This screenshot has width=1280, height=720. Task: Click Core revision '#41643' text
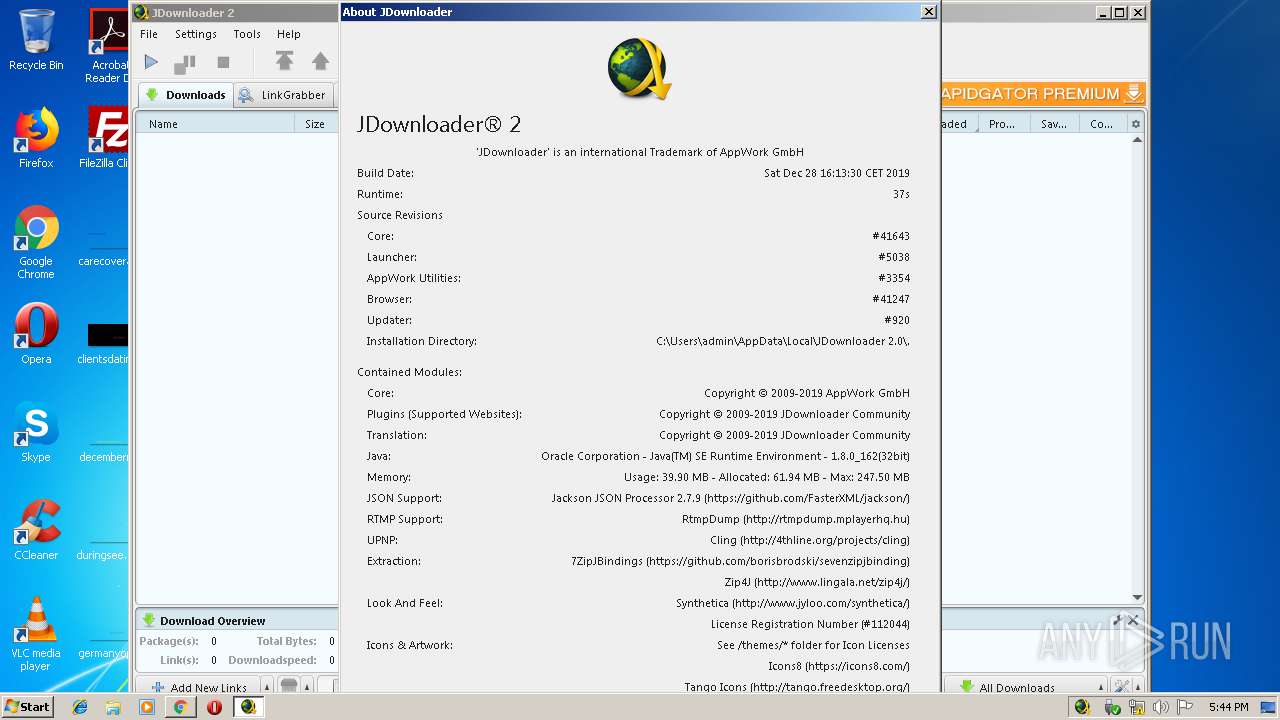(891, 236)
